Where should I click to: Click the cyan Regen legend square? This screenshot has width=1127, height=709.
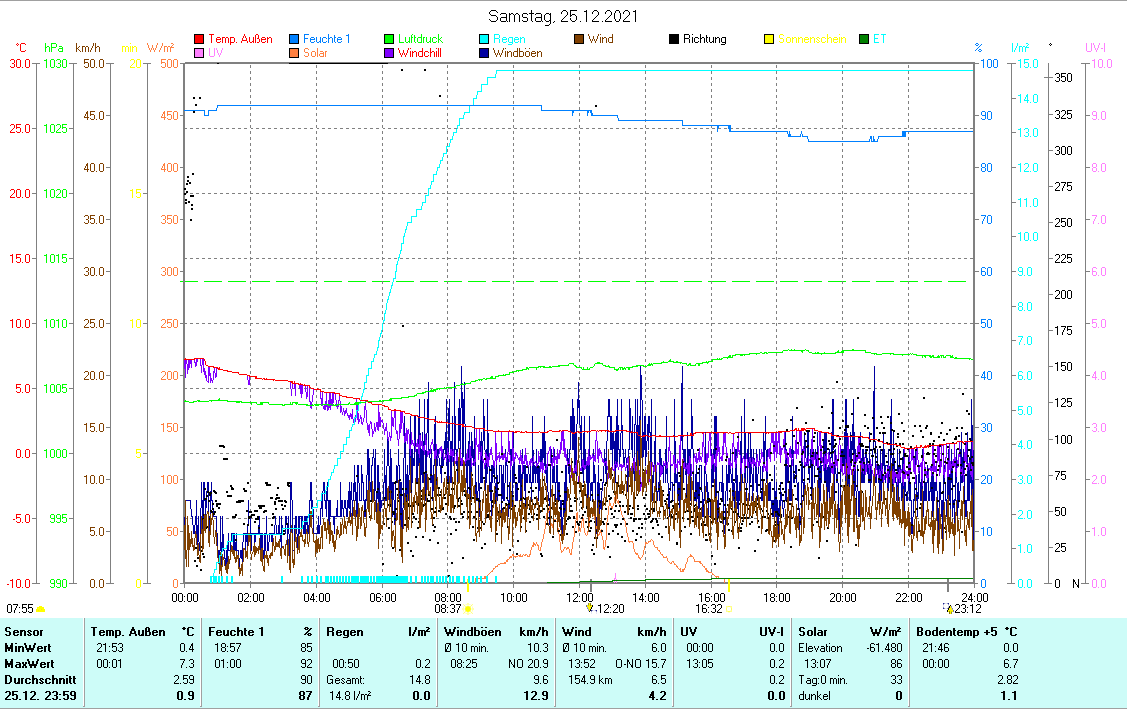[x=485, y=40]
